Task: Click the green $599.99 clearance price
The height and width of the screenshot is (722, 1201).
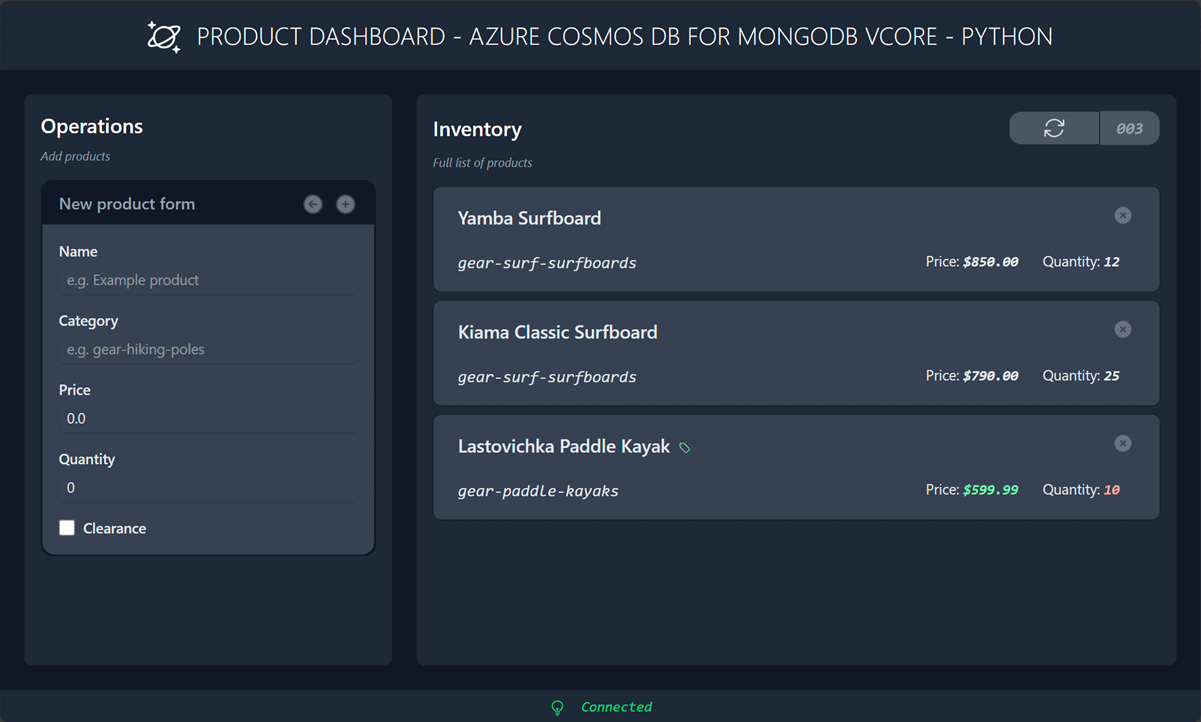Action: 990,490
